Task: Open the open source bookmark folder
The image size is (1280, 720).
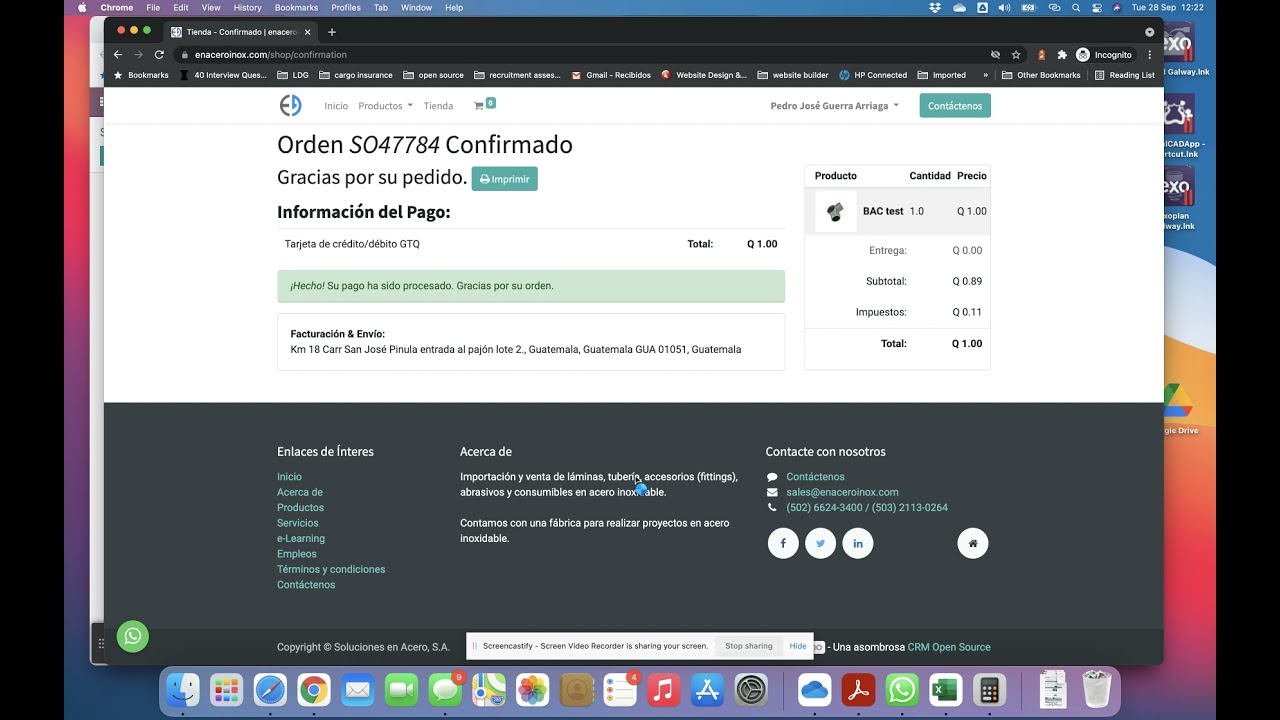Action: click(x=434, y=75)
